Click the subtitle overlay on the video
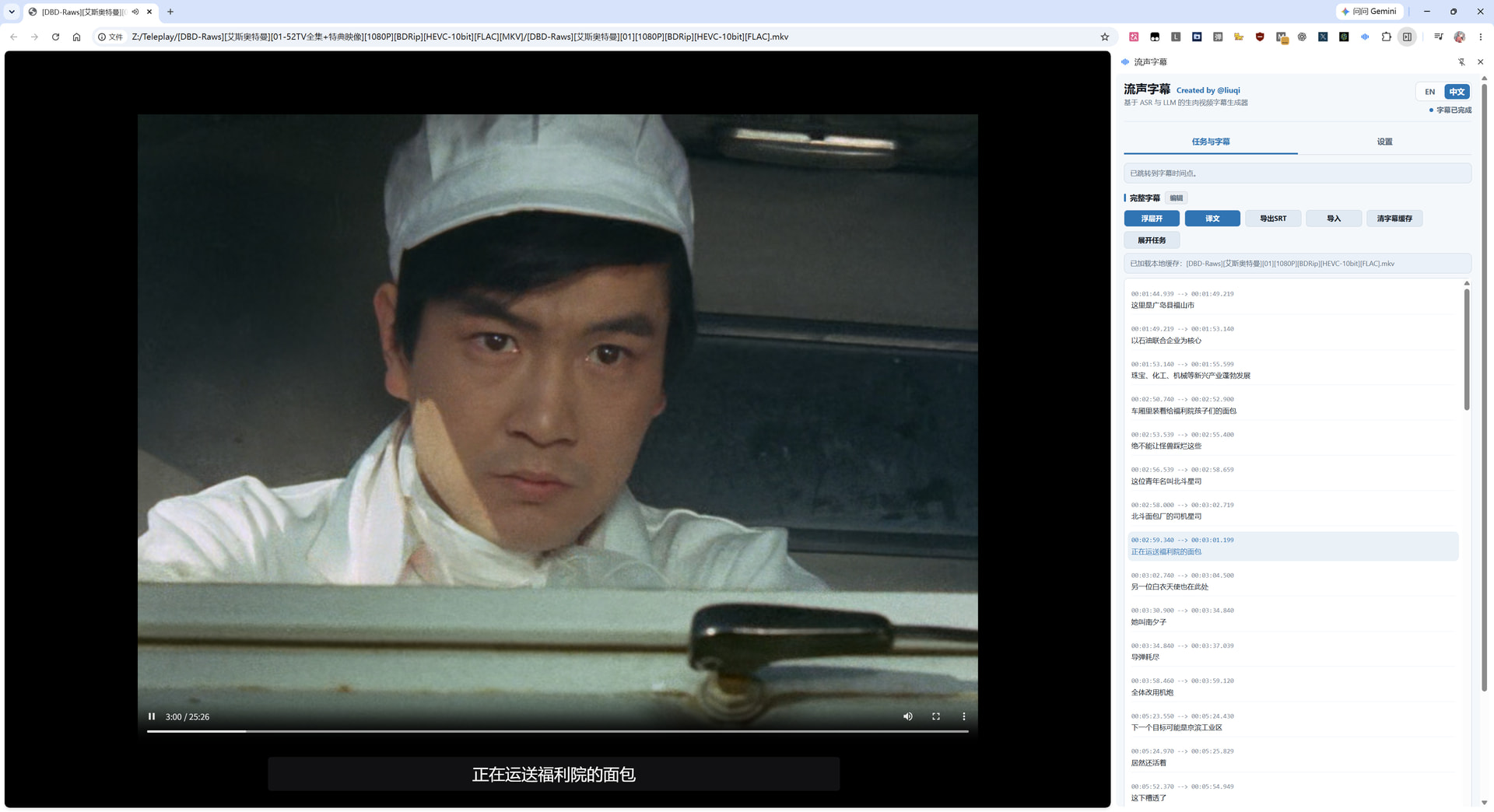Image resolution: width=1494 pixels, height=812 pixels. click(554, 775)
